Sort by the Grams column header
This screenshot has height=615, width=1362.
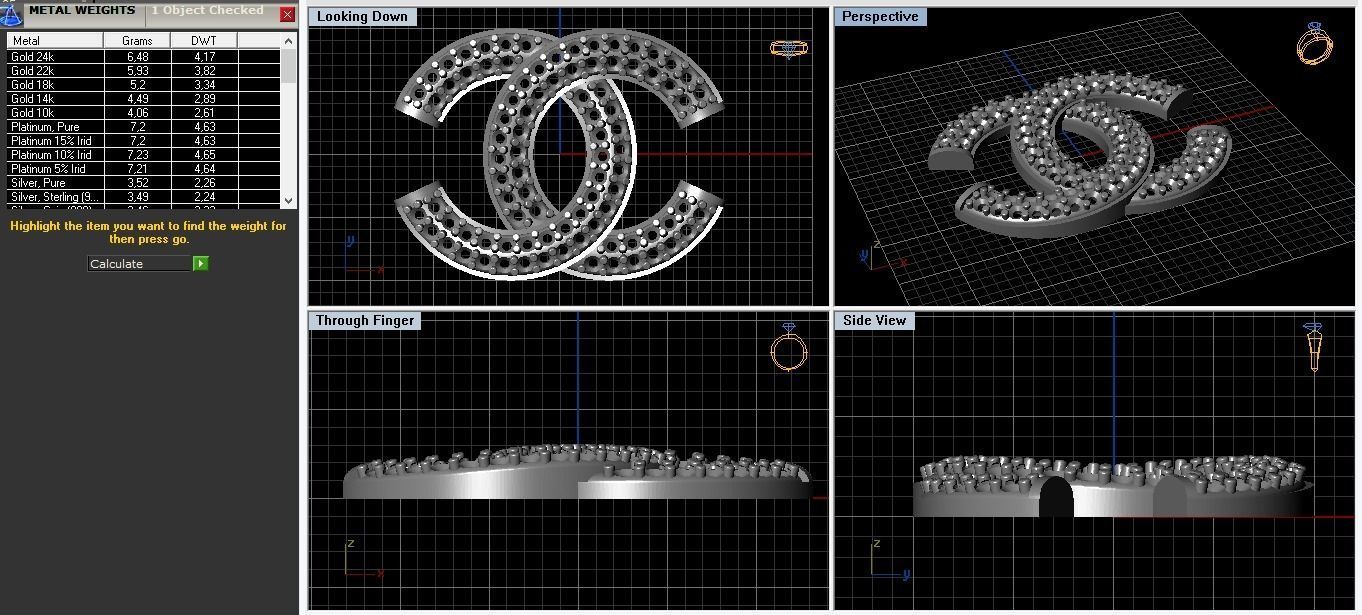tap(137, 40)
